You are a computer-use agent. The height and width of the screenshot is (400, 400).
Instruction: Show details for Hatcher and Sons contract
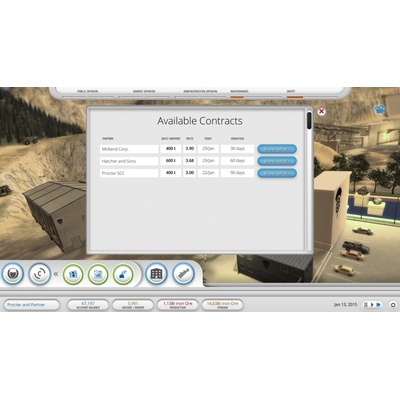tap(277, 161)
